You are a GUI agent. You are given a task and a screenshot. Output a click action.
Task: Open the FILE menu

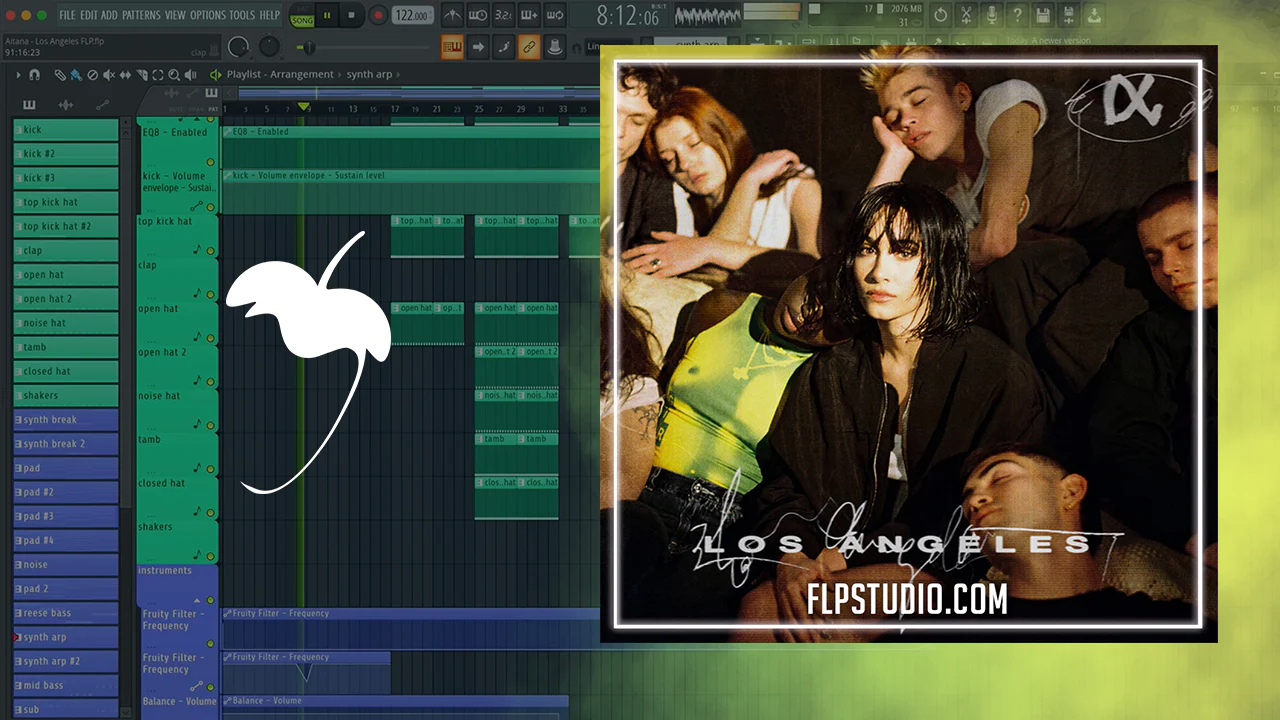click(67, 15)
